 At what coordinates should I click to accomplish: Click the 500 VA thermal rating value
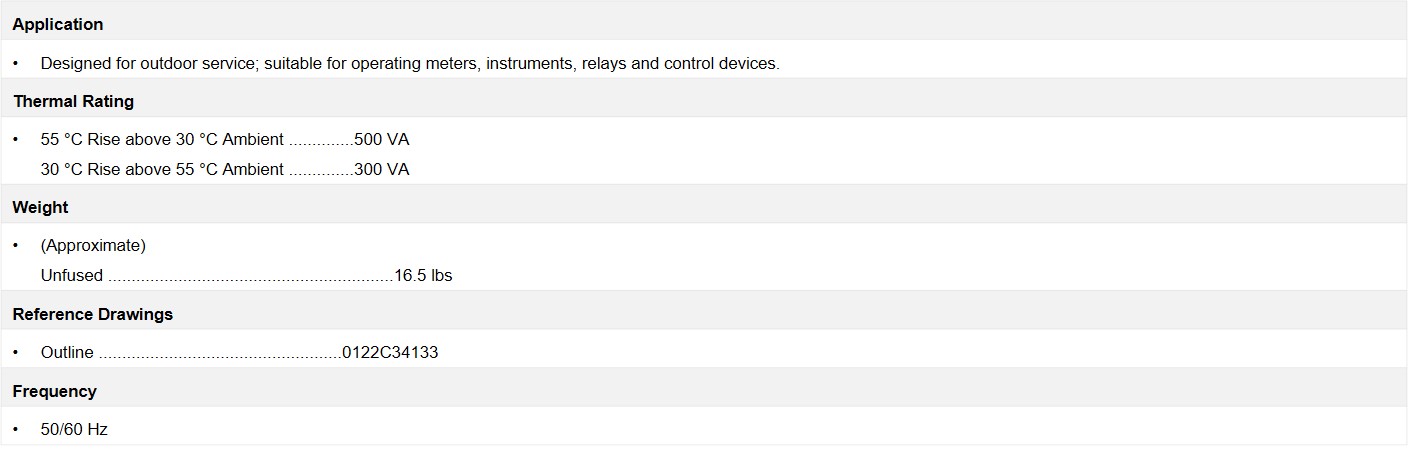[382, 139]
